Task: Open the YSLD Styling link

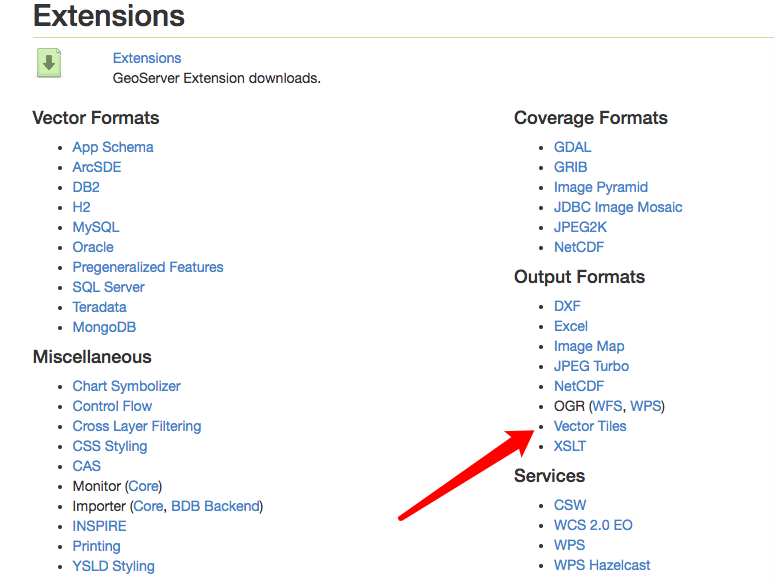Action: [x=114, y=566]
